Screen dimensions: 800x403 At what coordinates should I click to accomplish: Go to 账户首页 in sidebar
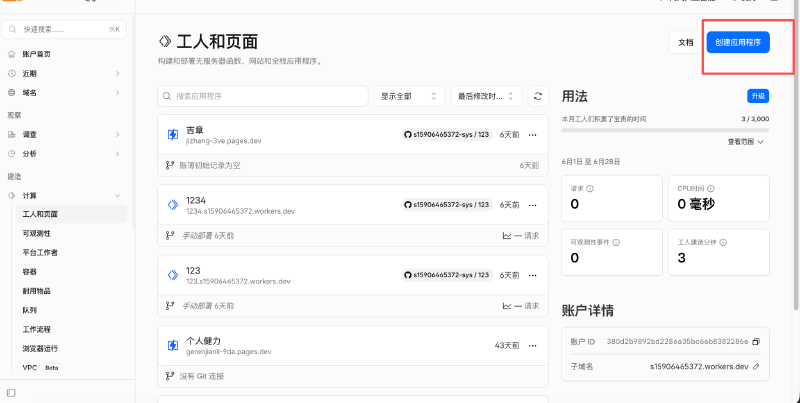coord(36,54)
